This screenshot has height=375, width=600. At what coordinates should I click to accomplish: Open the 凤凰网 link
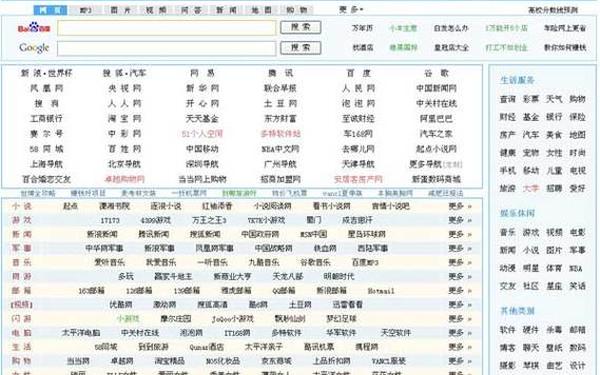pos(46,88)
